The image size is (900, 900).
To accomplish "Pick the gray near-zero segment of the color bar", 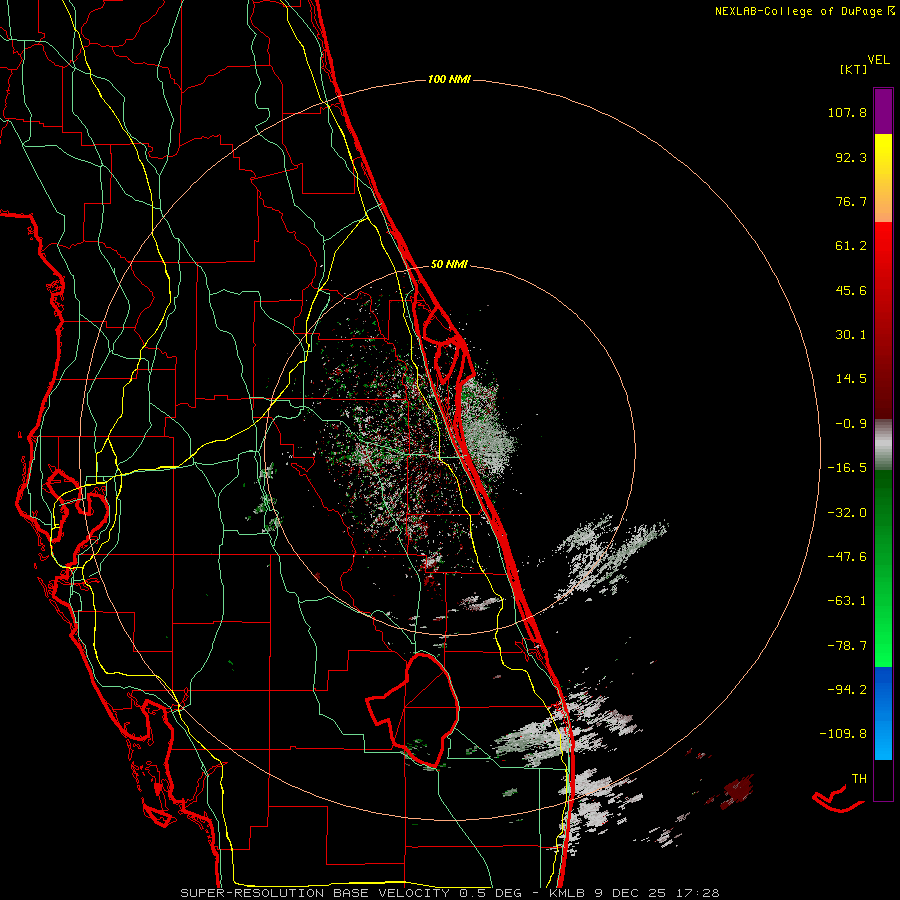I will (x=883, y=445).
